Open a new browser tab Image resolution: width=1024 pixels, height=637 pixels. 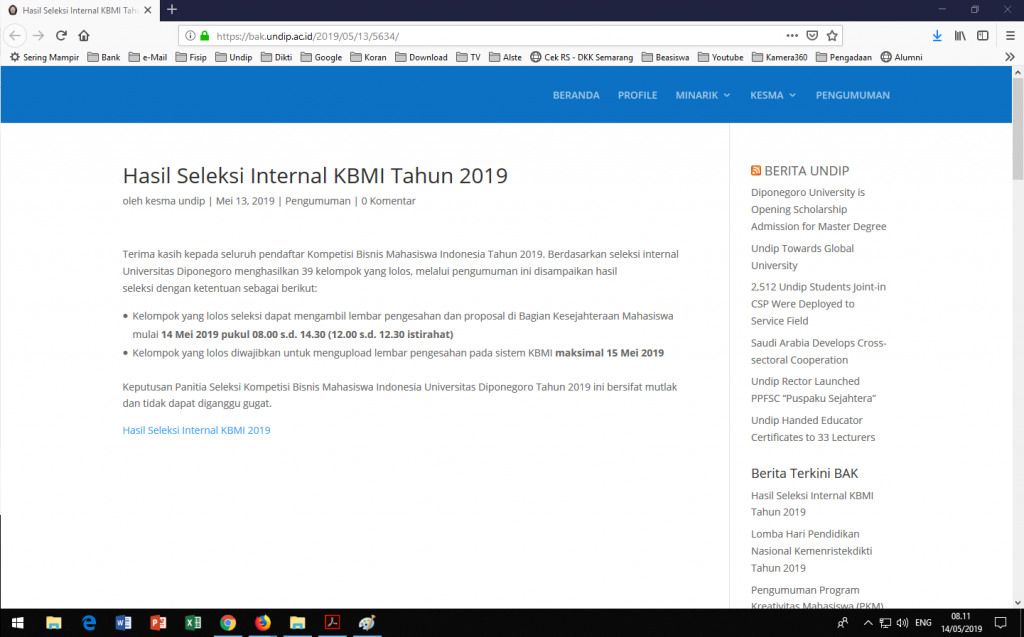(171, 9)
